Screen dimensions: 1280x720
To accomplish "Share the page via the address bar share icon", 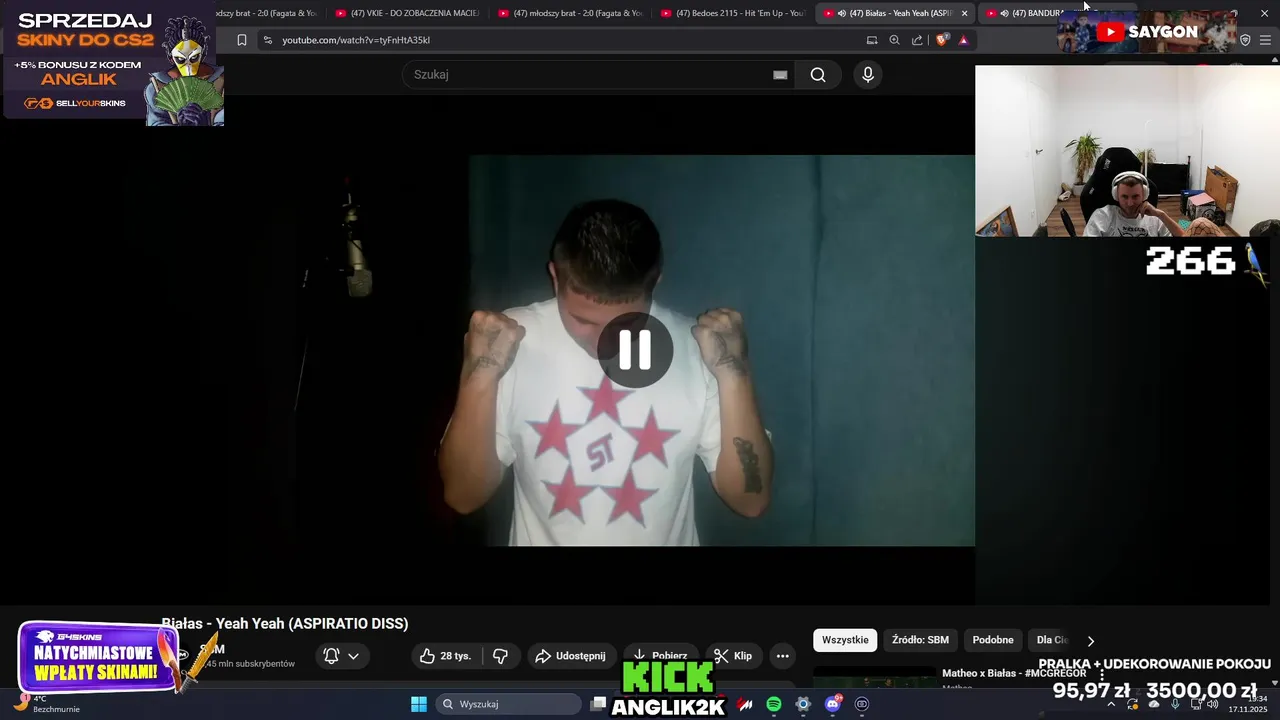I will pos(917,40).
